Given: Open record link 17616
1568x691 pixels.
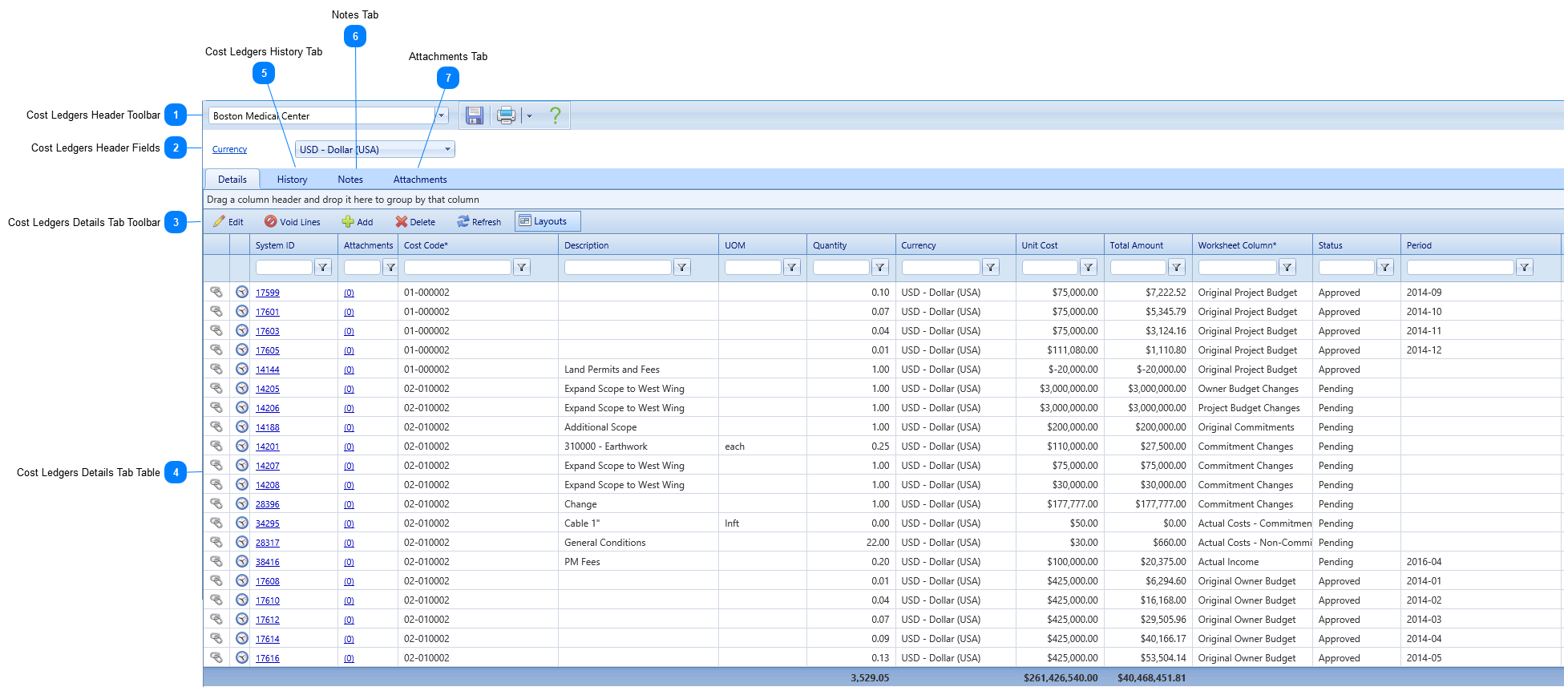Looking at the screenshot, I should 267,658.
